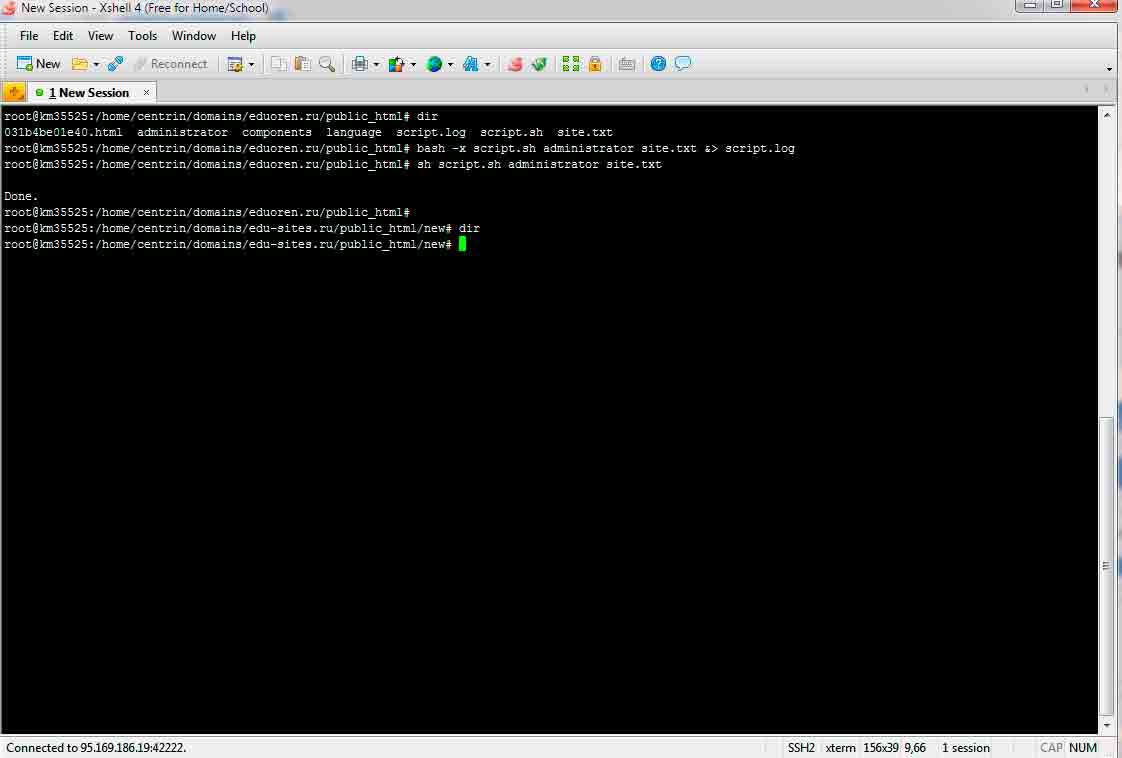This screenshot has width=1122, height=758.
Task: Click the 'Done.' output line
Action: click(21, 196)
